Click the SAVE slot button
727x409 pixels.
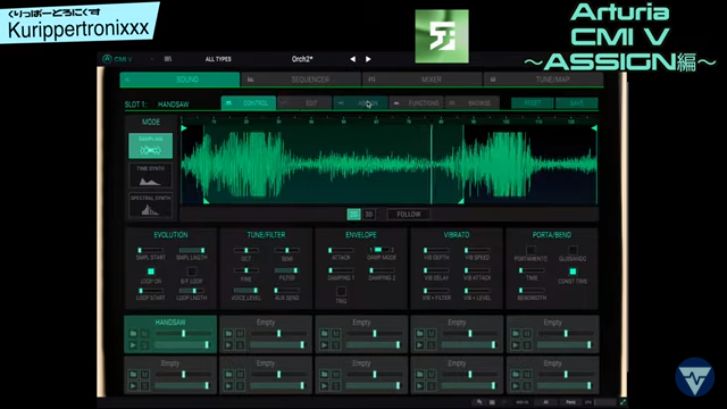(576, 103)
